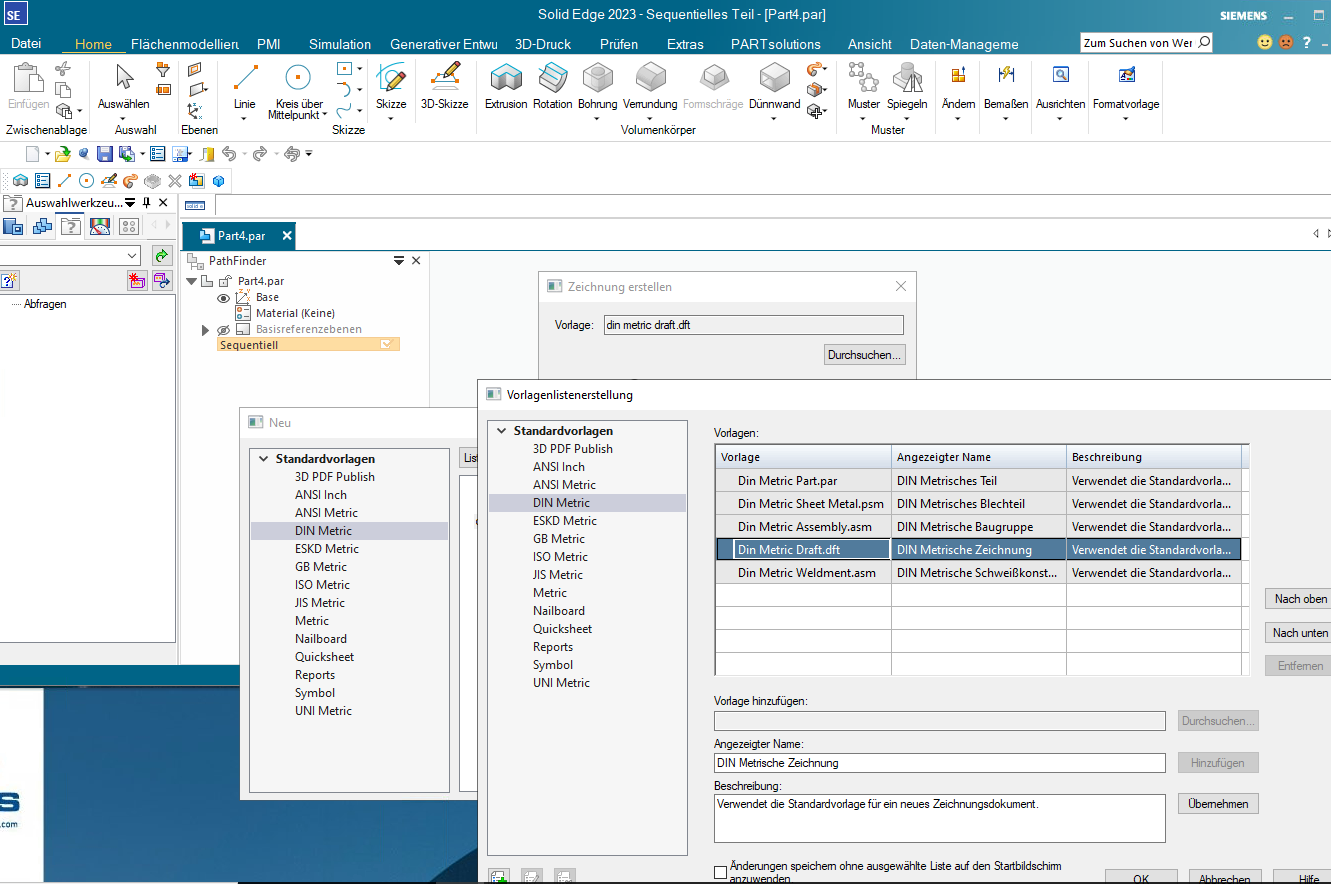Select the Part4.par document tab
Image resolution: width=1331 pixels, height=884 pixels.
242,236
